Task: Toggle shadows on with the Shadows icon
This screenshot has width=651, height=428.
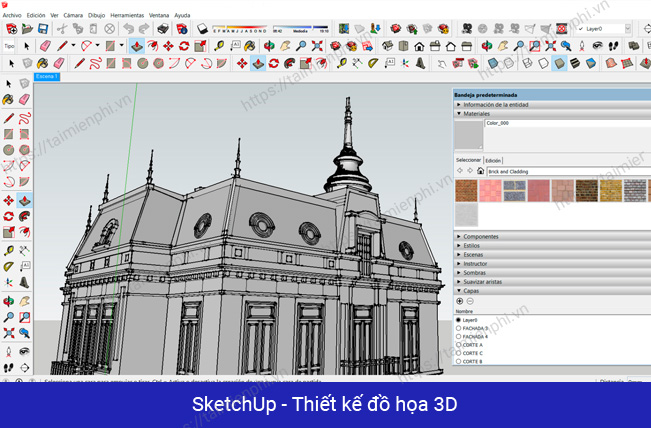Action: (202, 29)
